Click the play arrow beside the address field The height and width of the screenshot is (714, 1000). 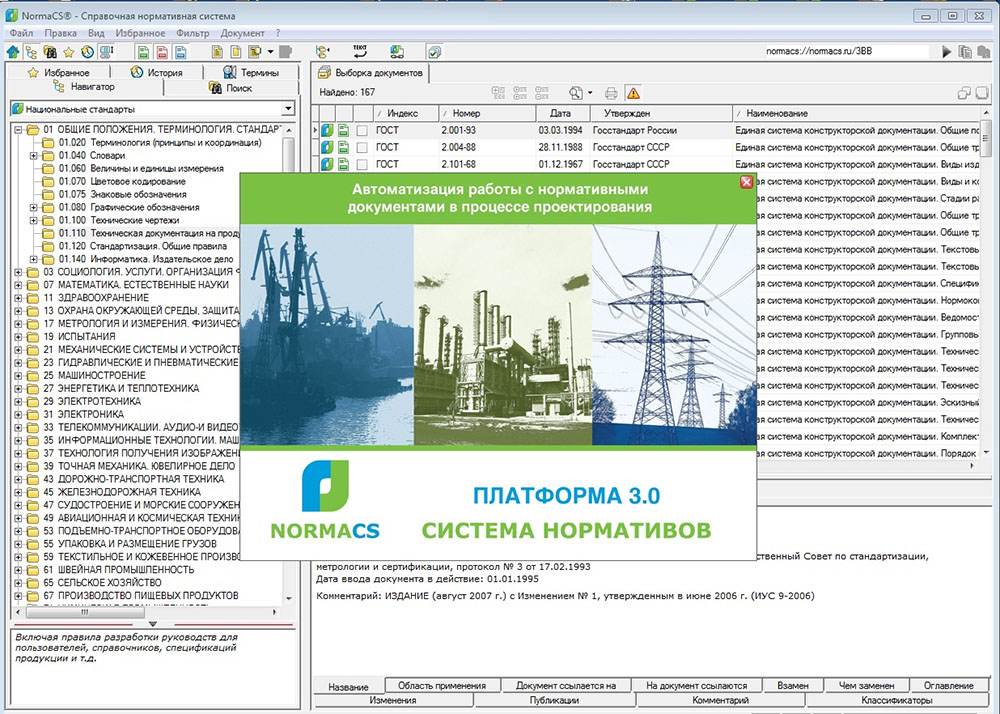point(947,52)
